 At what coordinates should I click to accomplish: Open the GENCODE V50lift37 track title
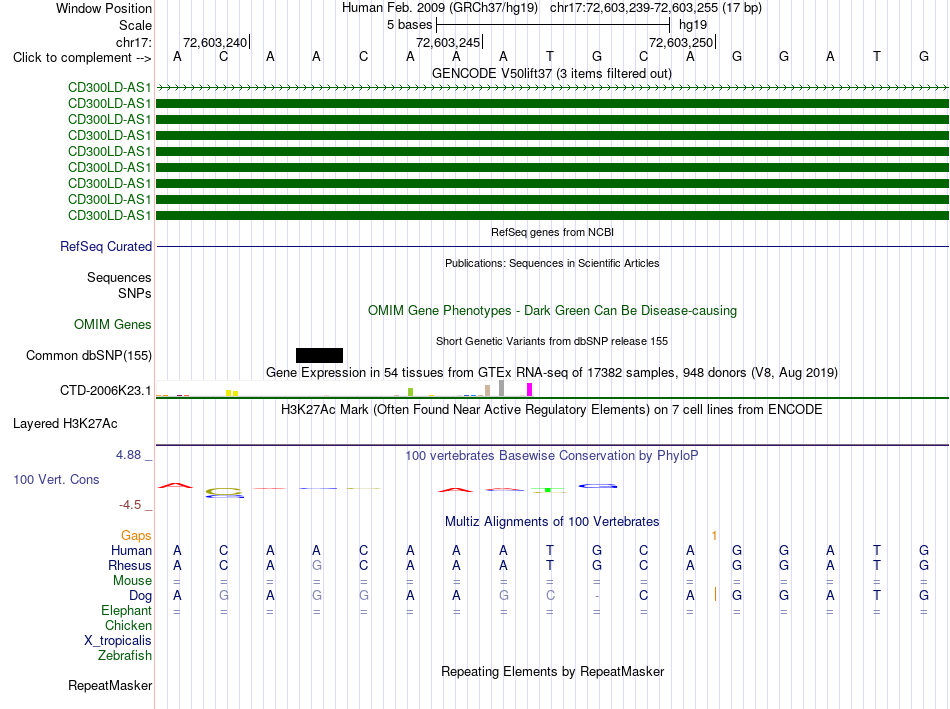tap(552, 73)
